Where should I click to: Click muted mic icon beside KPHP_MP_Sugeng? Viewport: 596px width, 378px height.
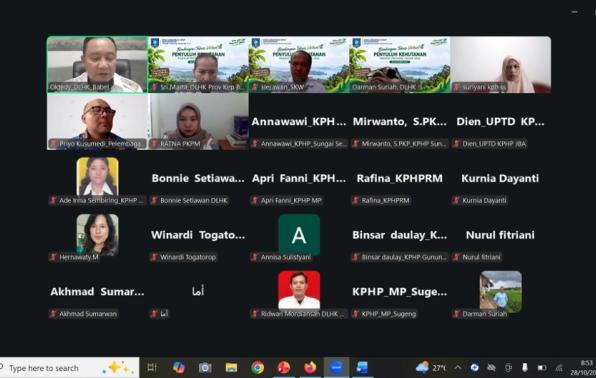[356, 314]
